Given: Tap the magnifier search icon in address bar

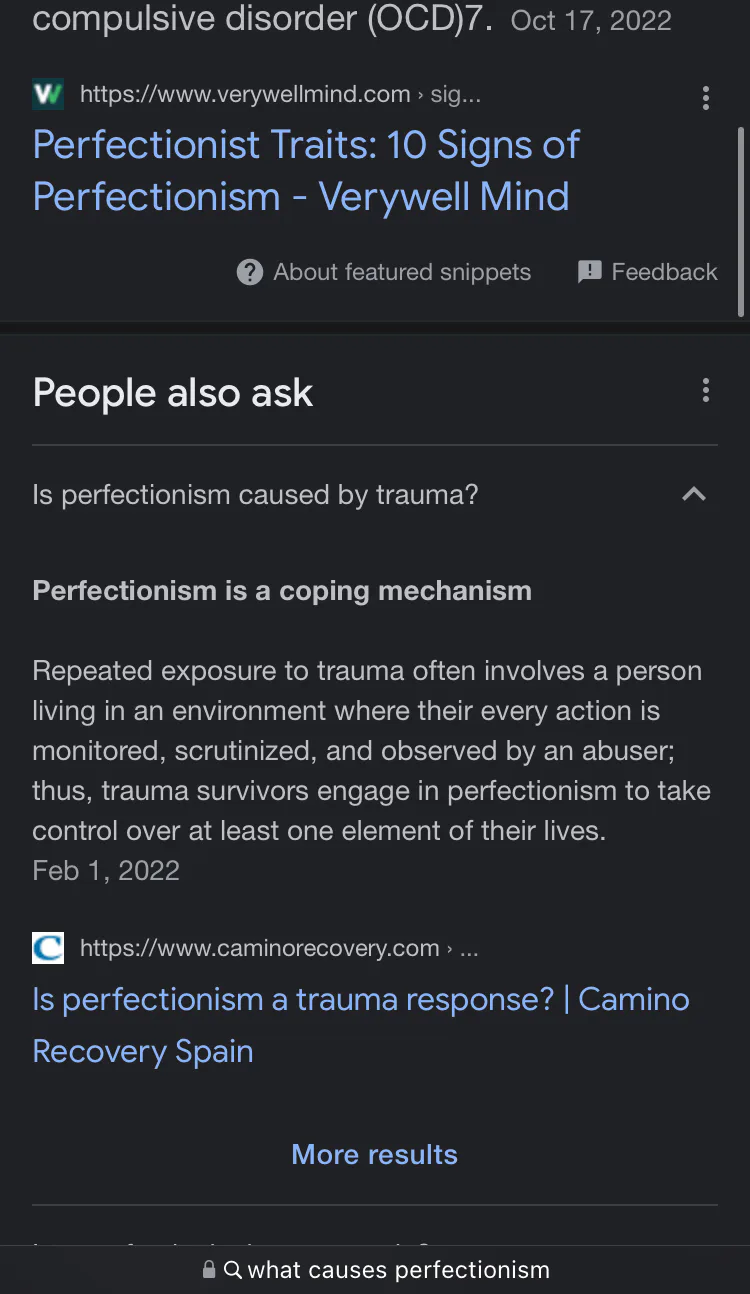Looking at the screenshot, I should (233, 1270).
